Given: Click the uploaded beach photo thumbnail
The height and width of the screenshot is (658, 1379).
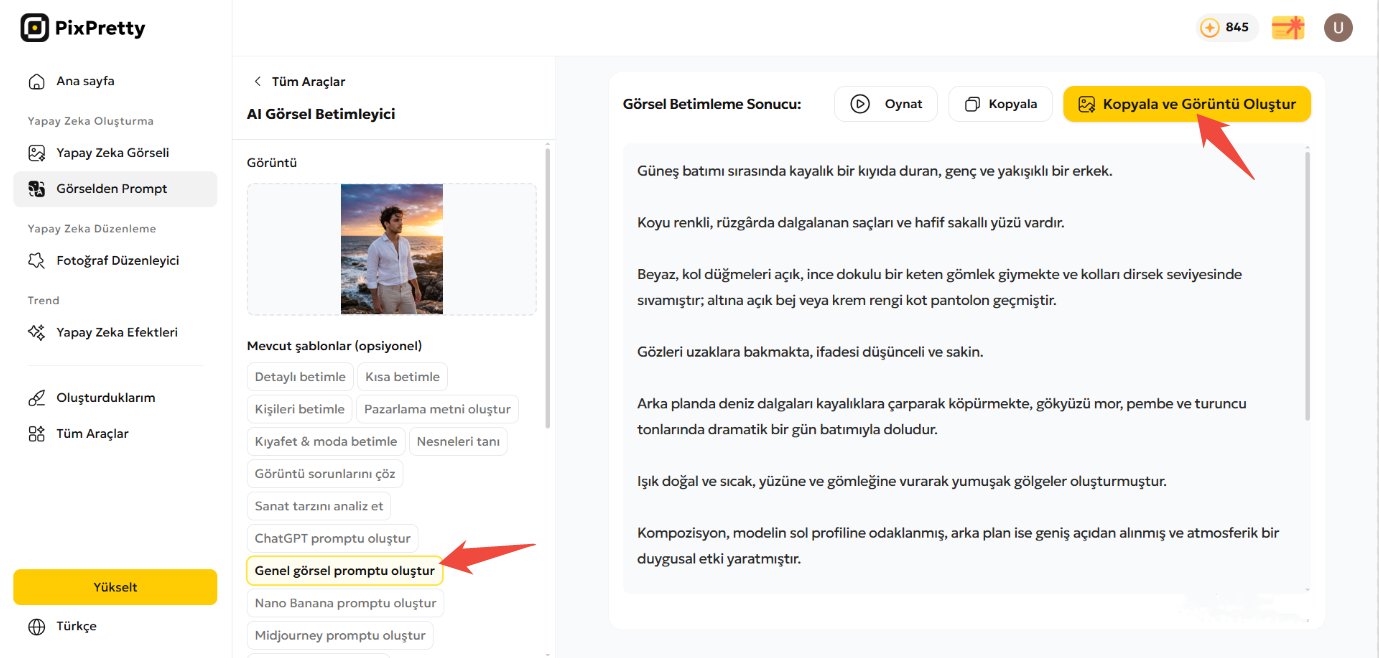Looking at the screenshot, I should 391,248.
